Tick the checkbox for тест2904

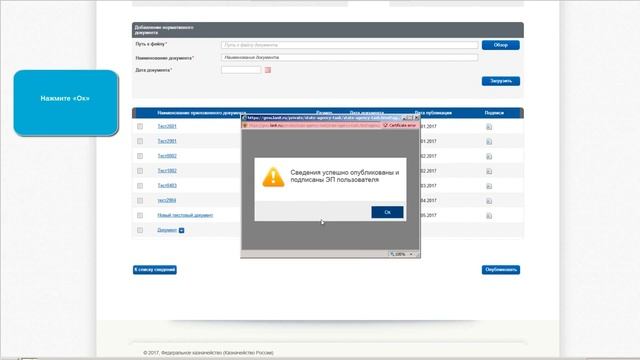(140, 200)
